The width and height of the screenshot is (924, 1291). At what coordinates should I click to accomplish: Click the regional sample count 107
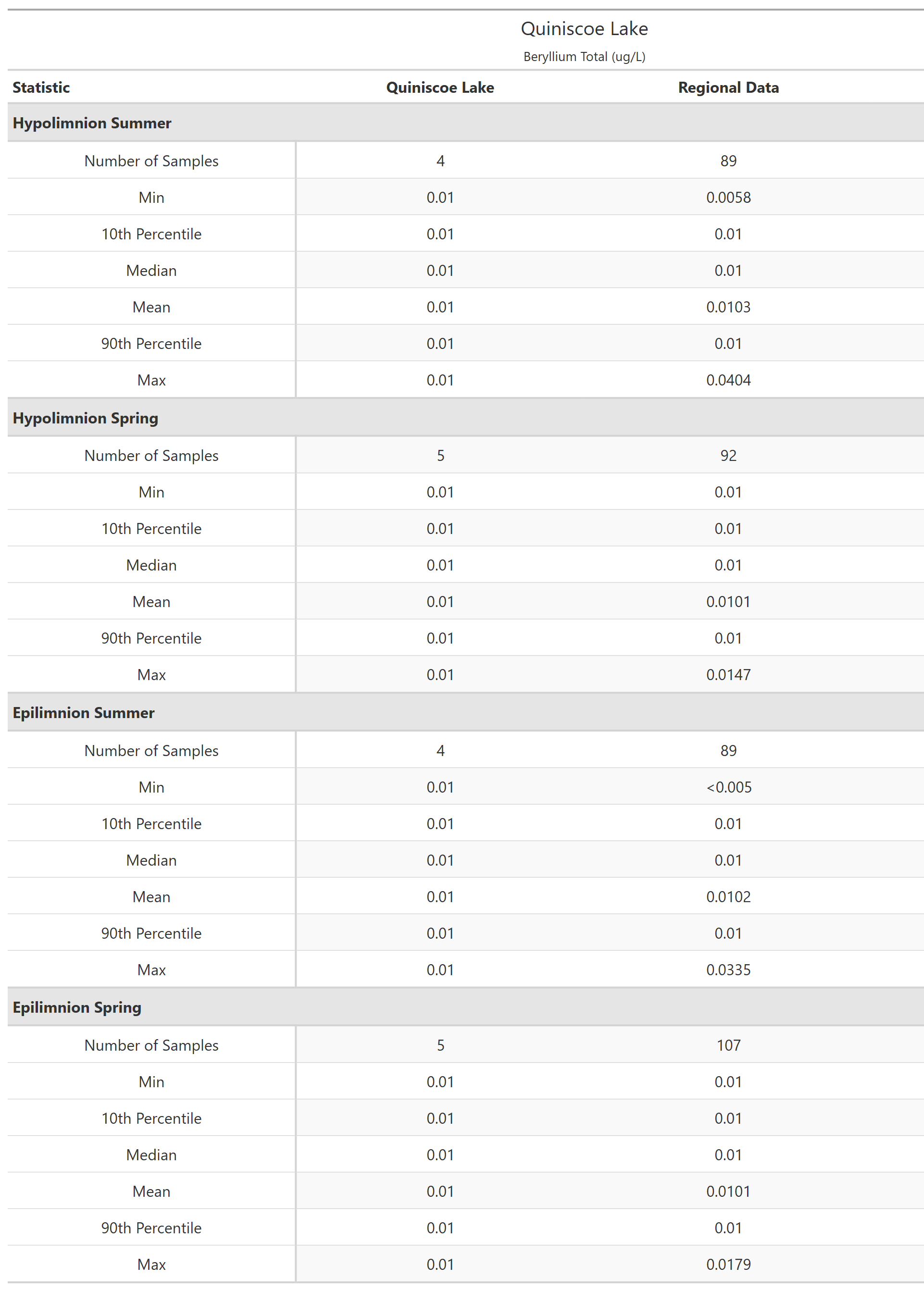tap(728, 1045)
